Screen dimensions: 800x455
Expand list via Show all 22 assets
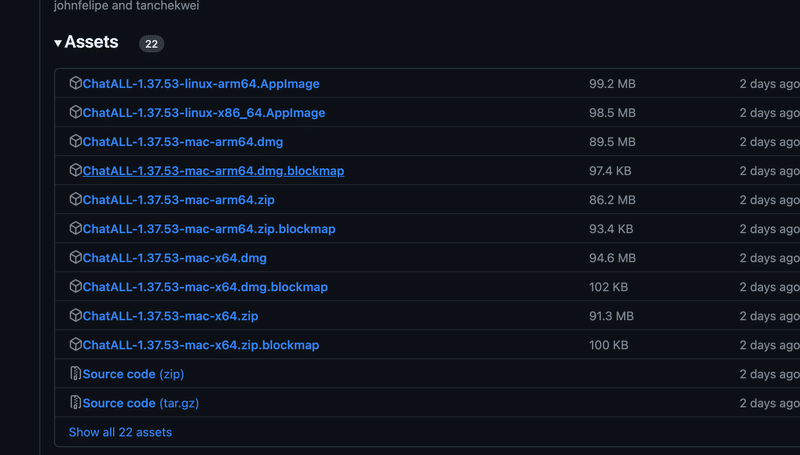120,432
